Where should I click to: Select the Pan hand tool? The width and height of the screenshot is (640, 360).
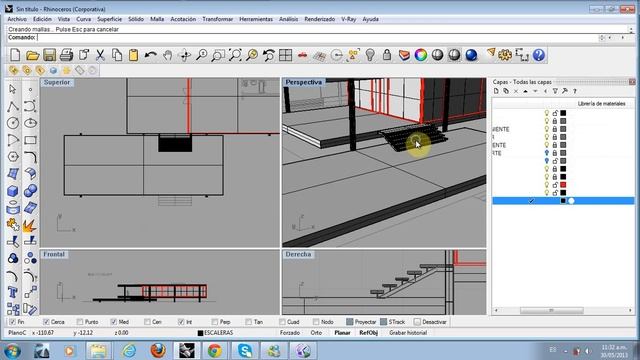point(167,55)
